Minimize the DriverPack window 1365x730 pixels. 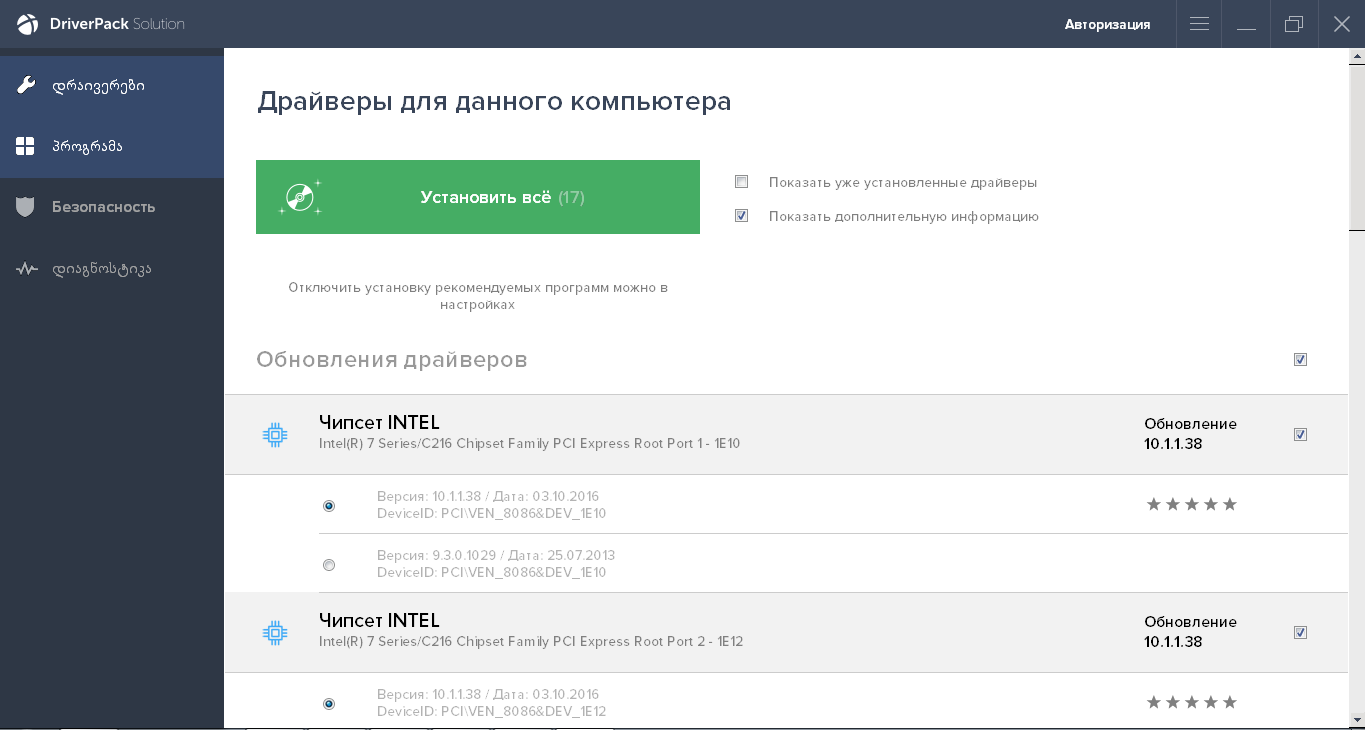(x=1246, y=24)
